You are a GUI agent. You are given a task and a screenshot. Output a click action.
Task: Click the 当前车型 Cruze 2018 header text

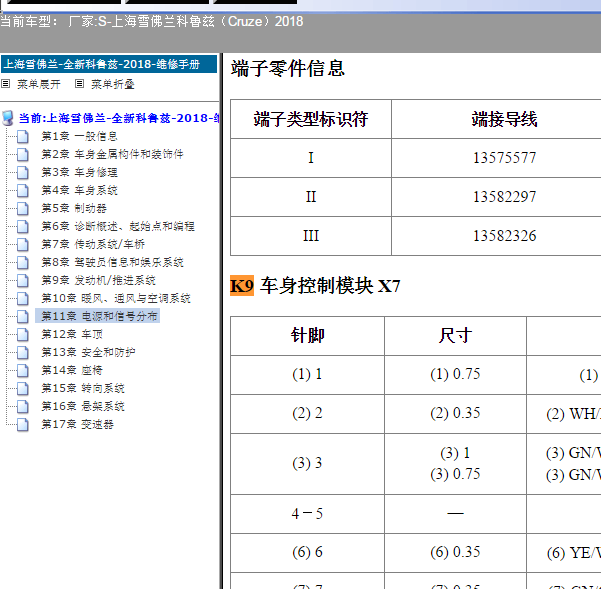[152, 21]
